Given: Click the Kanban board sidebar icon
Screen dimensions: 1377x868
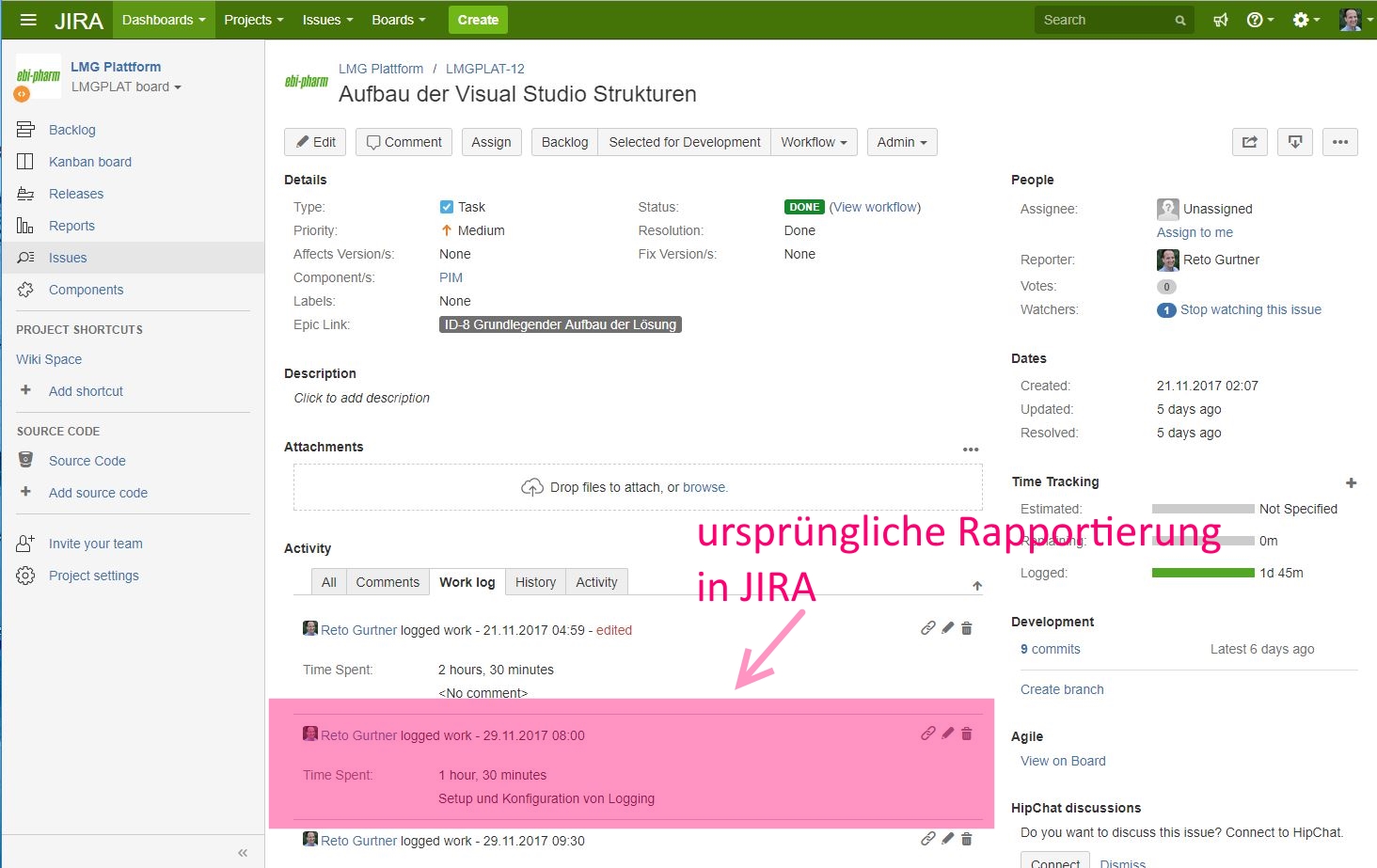Looking at the screenshot, I should [x=25, y=162].
